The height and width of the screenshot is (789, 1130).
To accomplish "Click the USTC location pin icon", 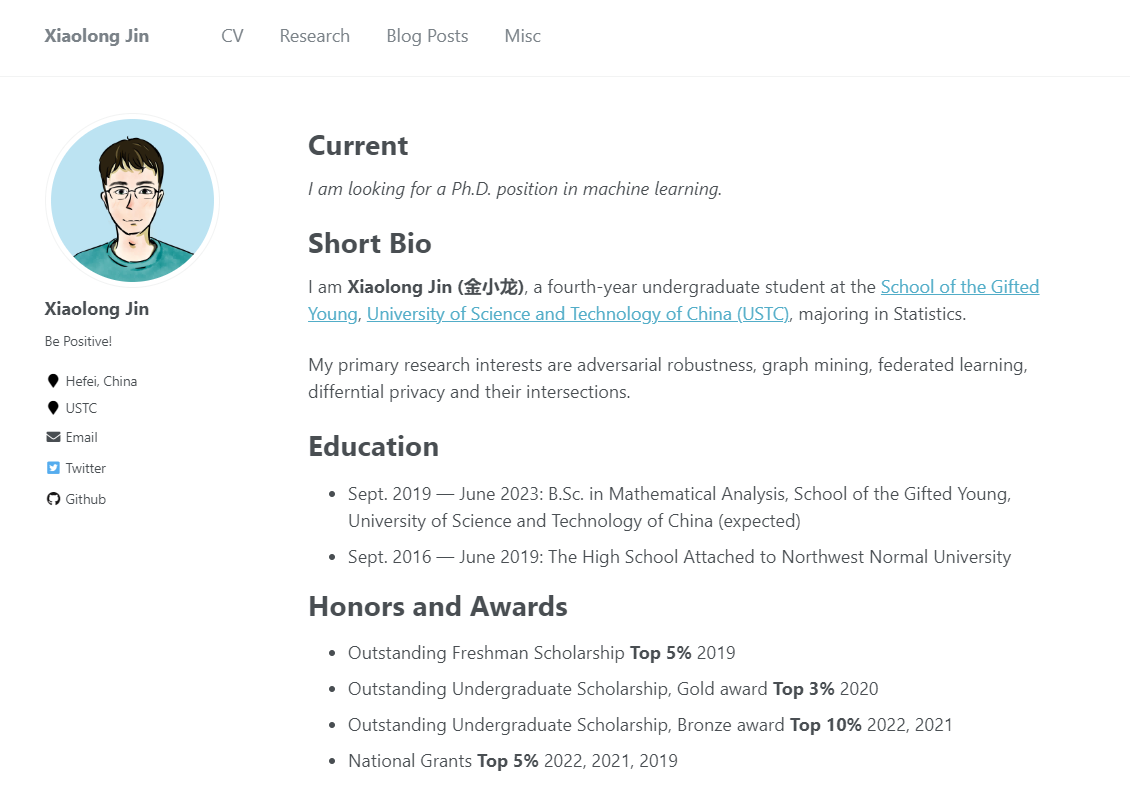I will point(53,408).
